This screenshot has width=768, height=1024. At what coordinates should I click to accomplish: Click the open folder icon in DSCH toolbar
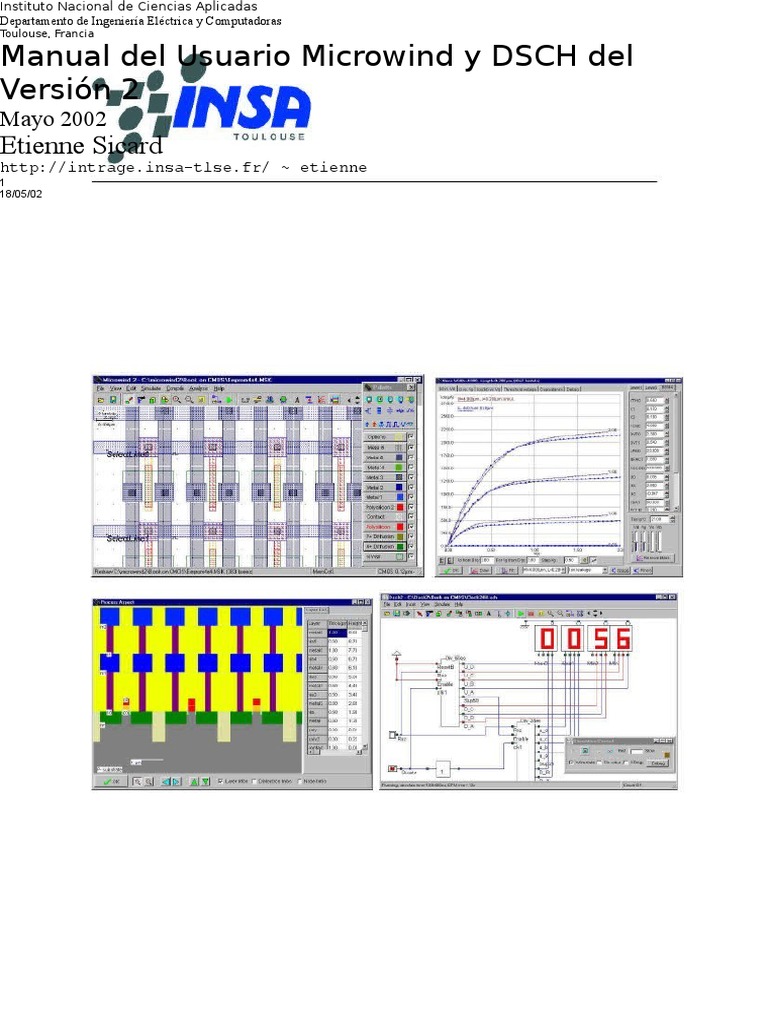click(x=387, y=613)
